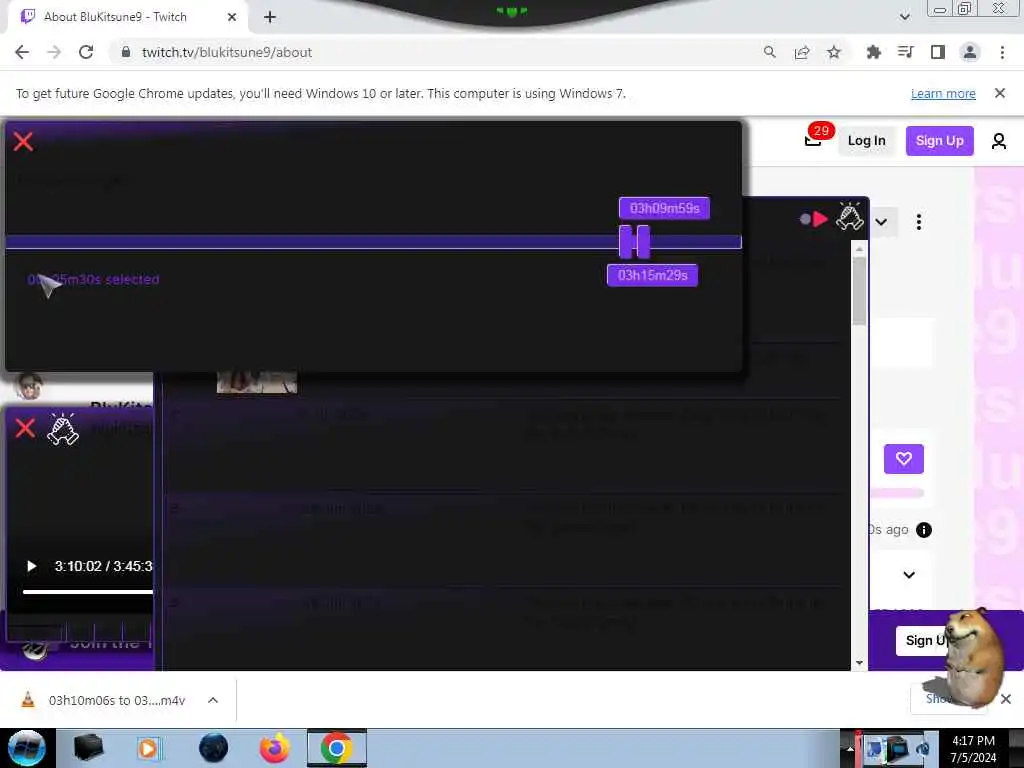This screenshot has height=768, width=1024.
Task: Go forward in browser history
Action: click(x=54, y=52)
